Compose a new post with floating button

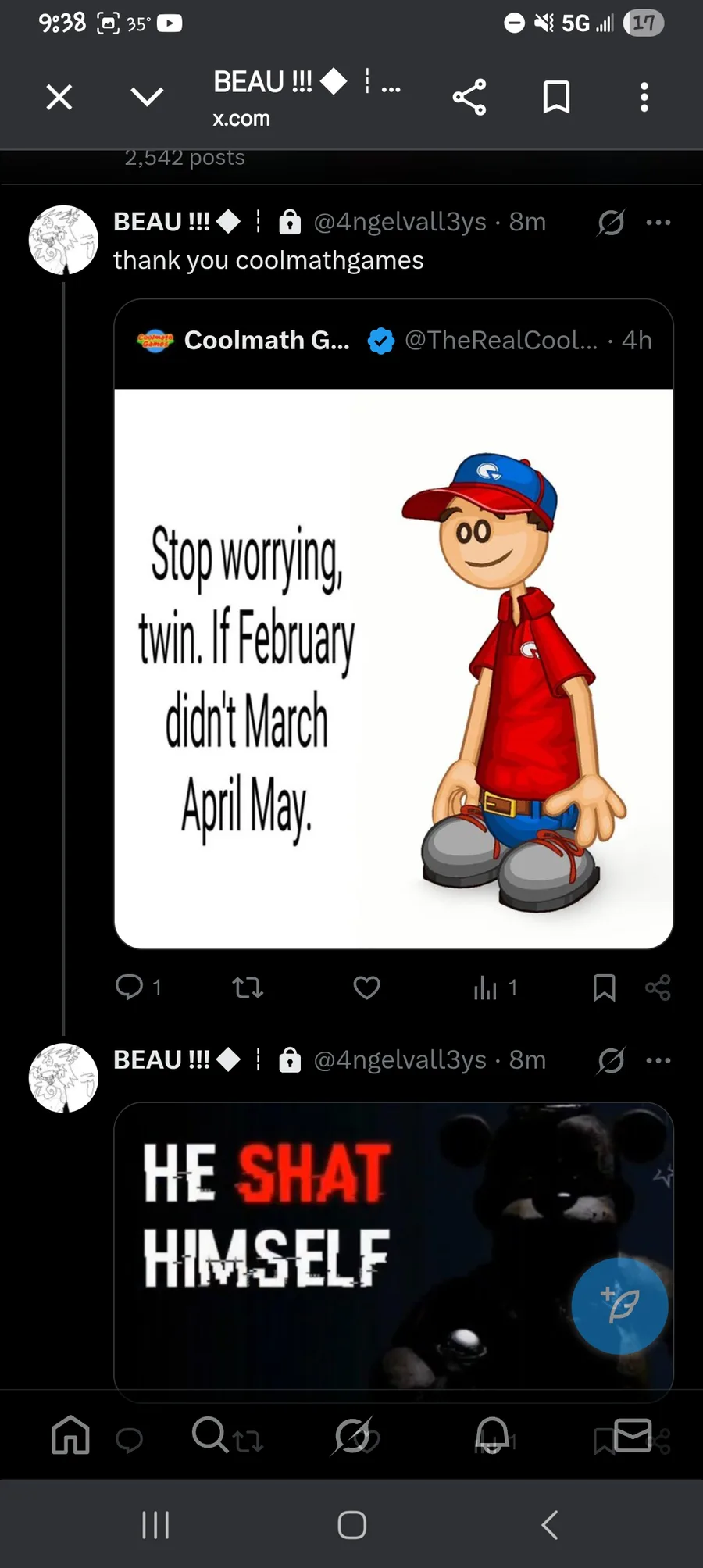[x=619, y=1305]
